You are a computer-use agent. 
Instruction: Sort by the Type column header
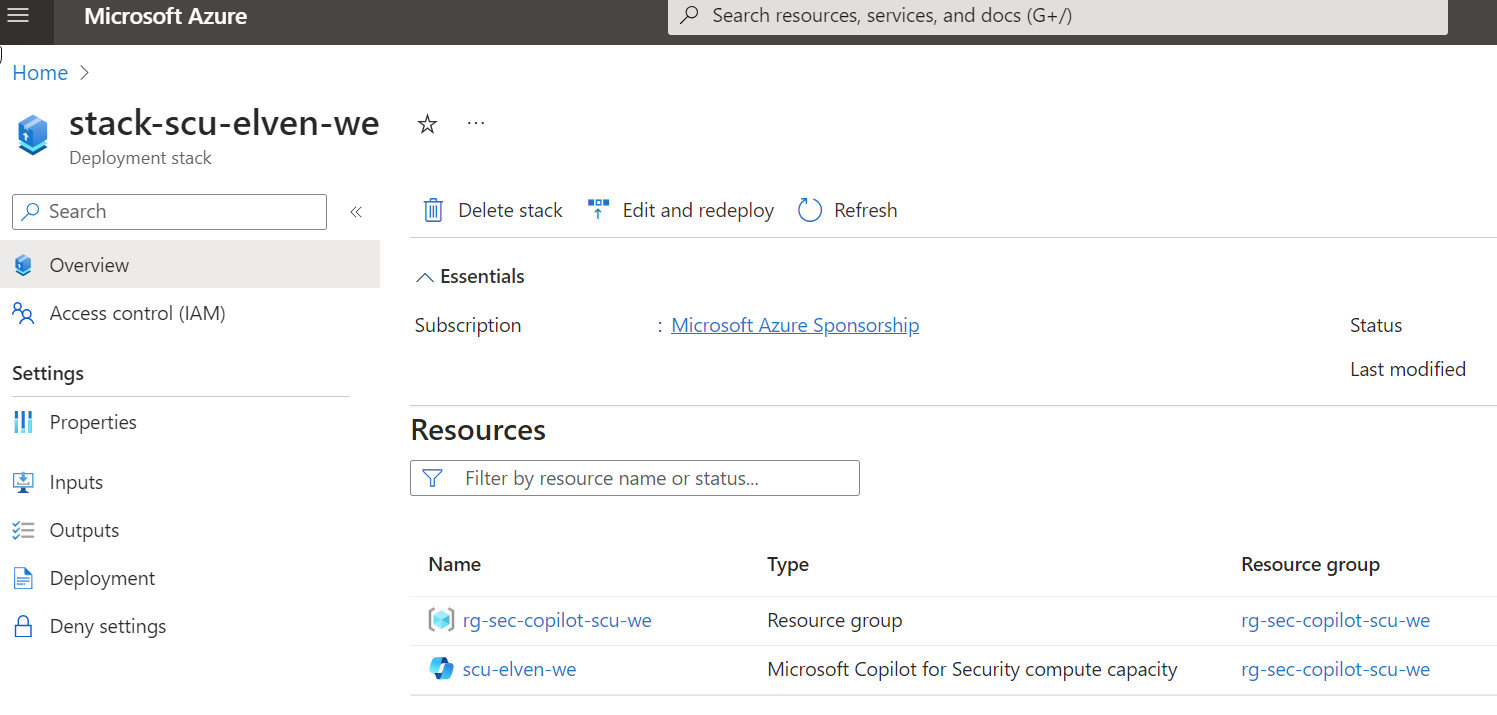[x=788, y=564]
